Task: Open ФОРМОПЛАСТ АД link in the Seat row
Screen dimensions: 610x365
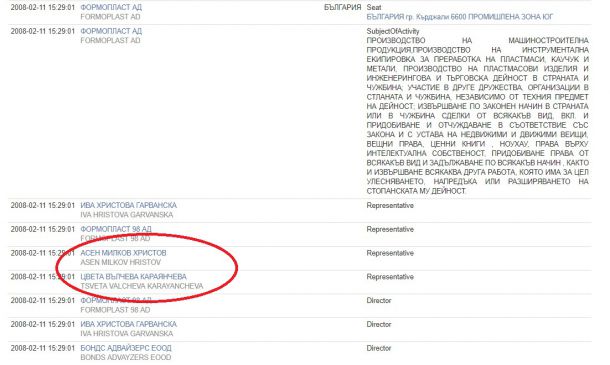Action: click(x=111, y=7)
